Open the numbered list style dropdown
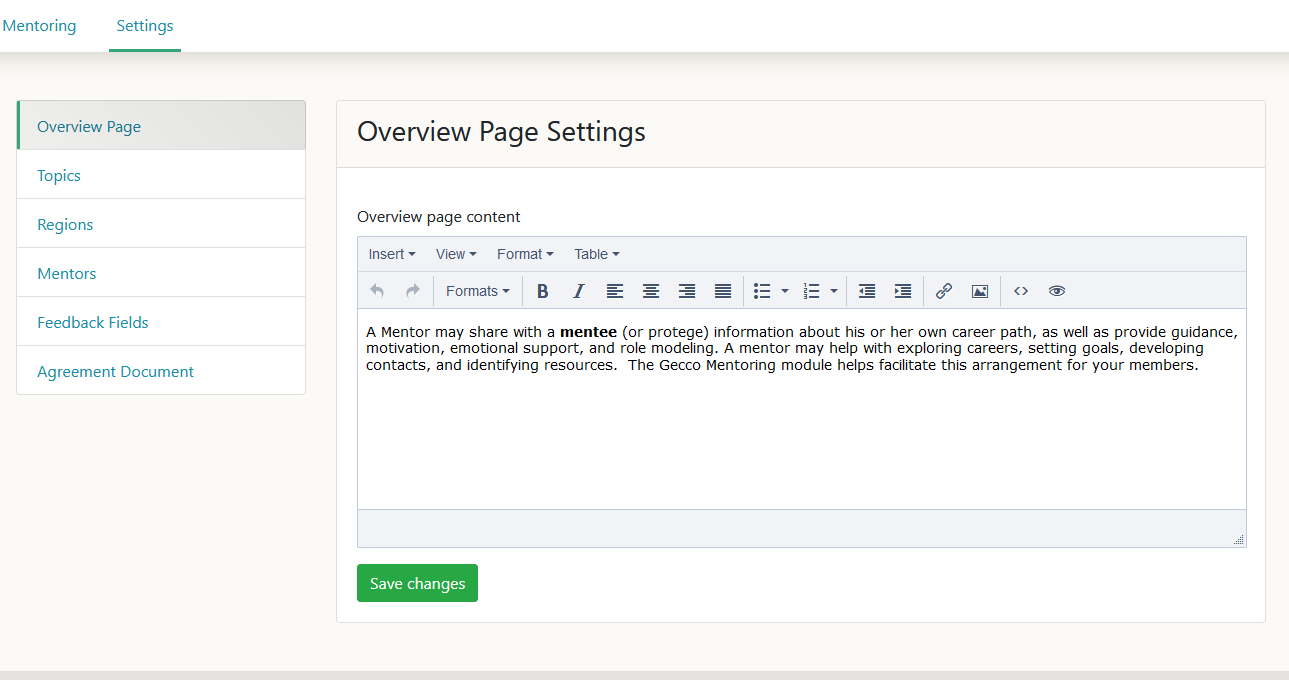1289x680 pixels. pyautogui.click(x=833, y=291)
